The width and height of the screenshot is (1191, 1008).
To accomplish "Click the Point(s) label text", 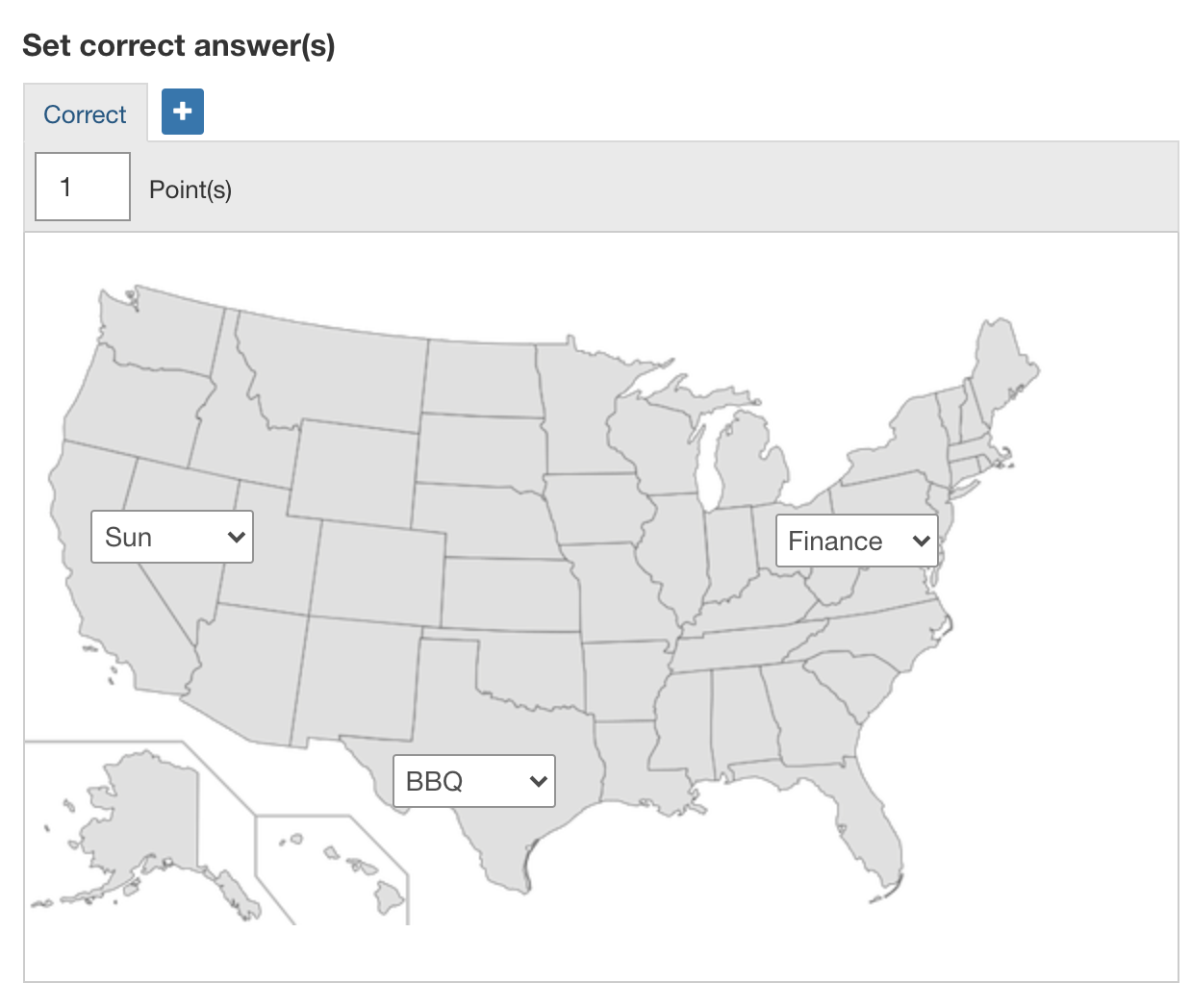I will pyautogui.click(x=190, y=189).
